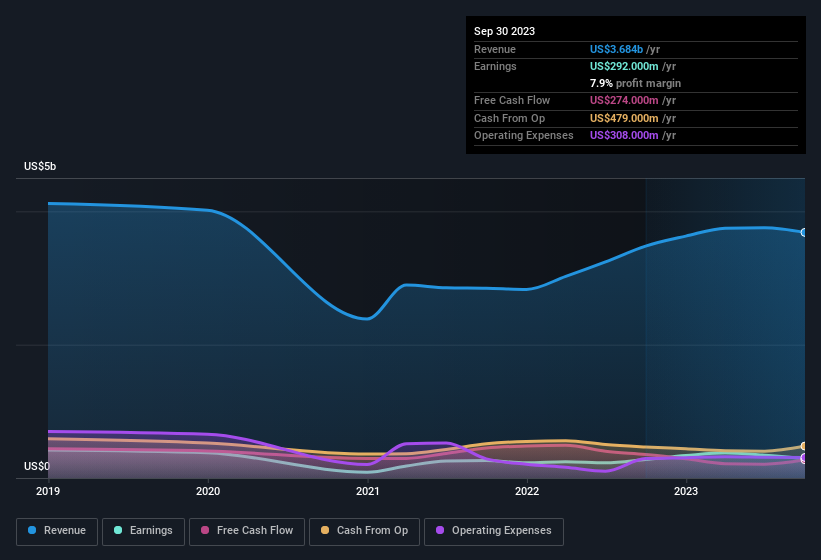Select the 2023 axis label
This screenshot has width=821, height=560.
pyautogui.click(x=686, y=491)
